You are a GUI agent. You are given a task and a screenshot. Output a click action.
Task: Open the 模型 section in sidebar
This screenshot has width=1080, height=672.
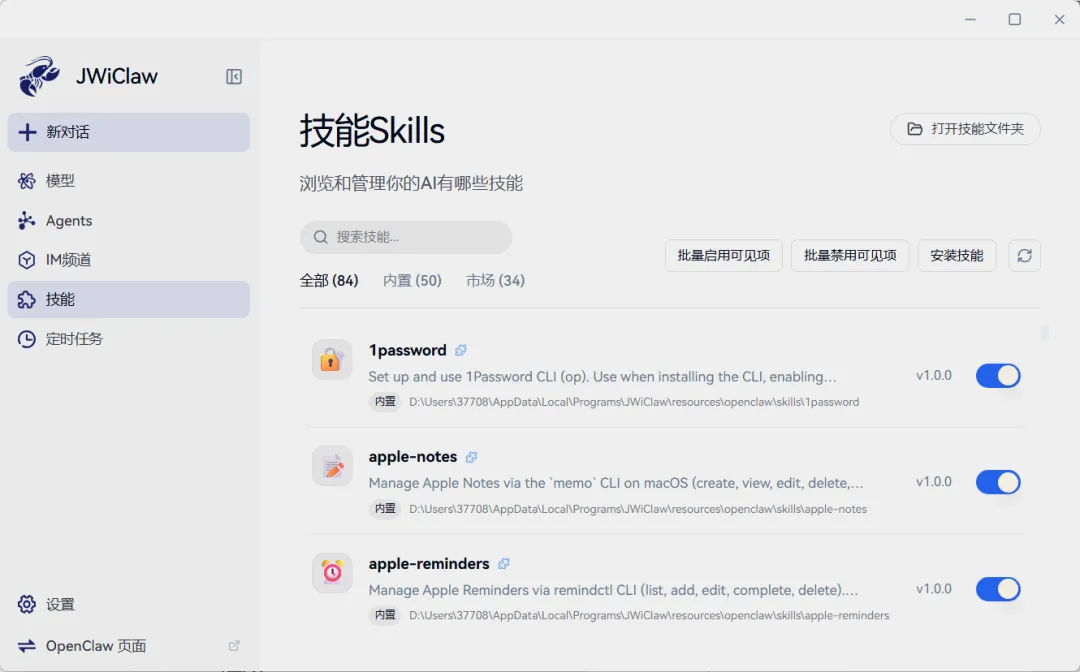[x=60, y=181]
